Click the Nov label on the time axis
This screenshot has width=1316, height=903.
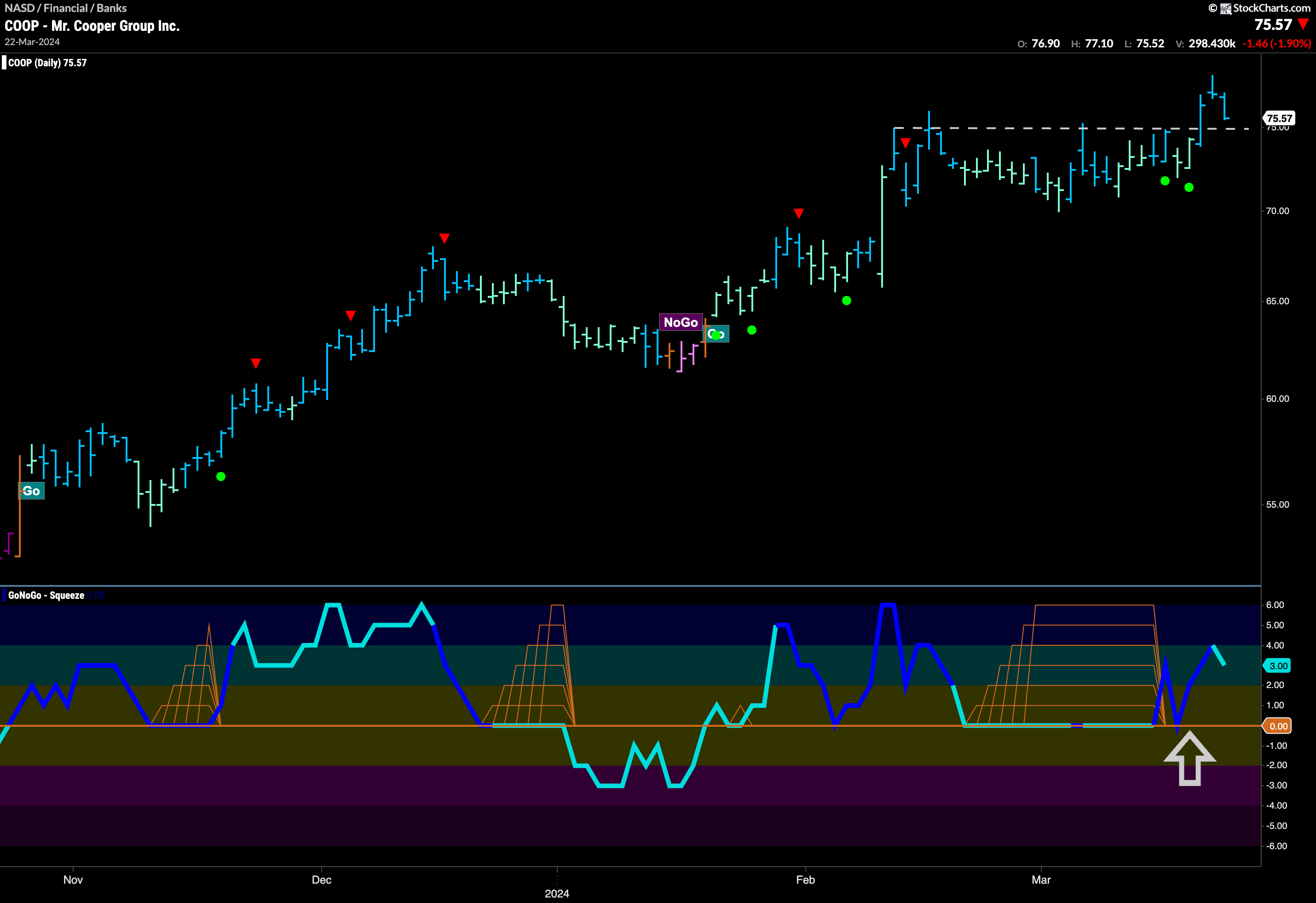73,879
